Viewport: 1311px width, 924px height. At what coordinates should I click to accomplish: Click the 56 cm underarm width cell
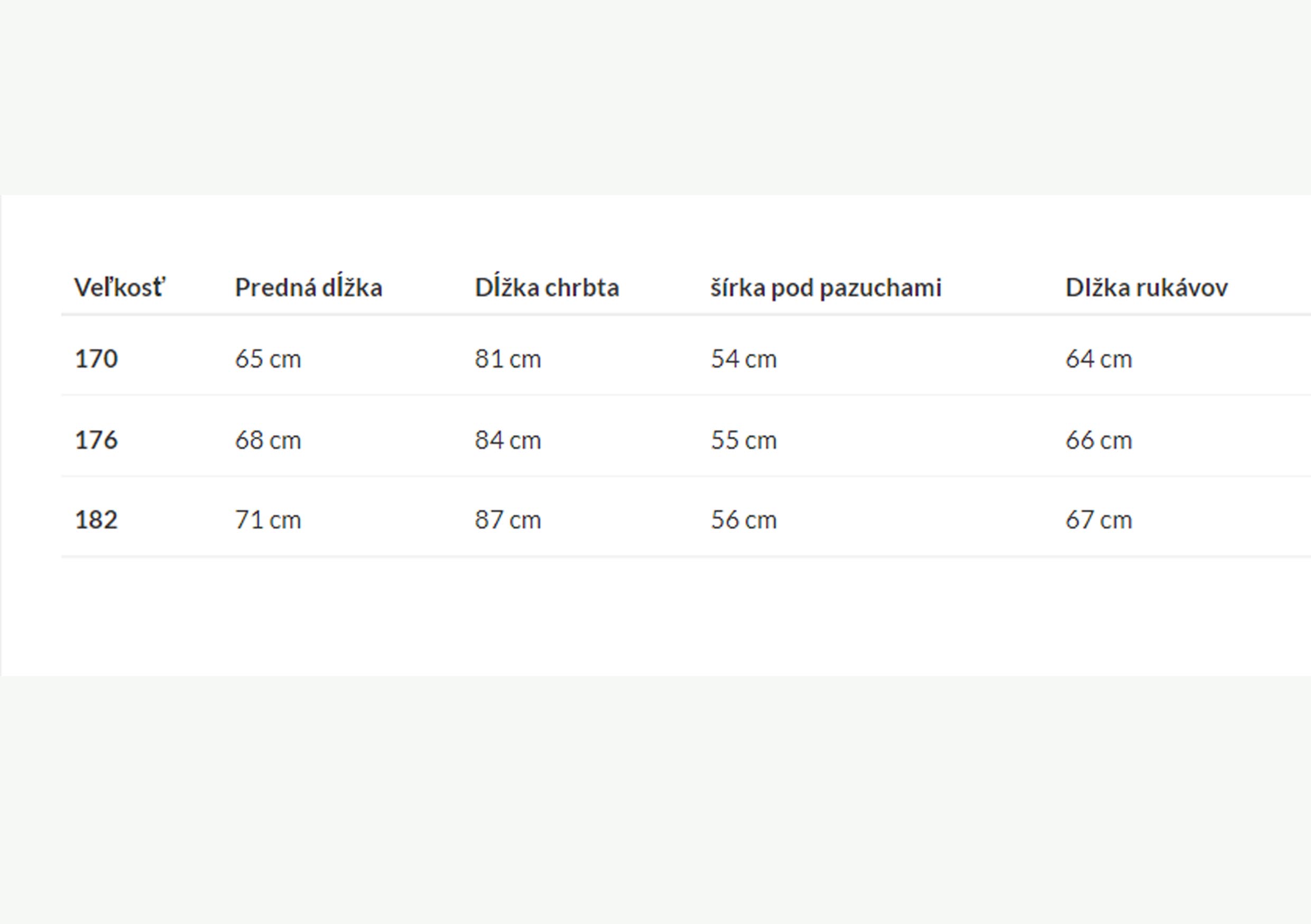(x=743, y=520)
